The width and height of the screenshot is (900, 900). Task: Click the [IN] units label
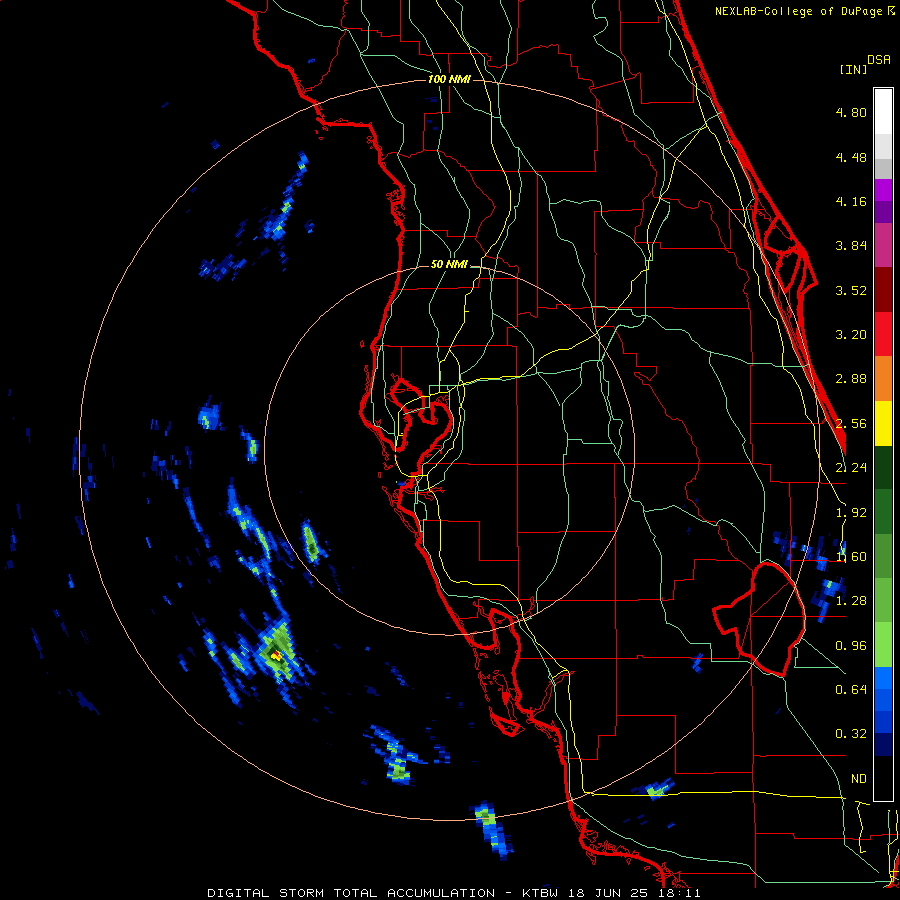point(853,69)
